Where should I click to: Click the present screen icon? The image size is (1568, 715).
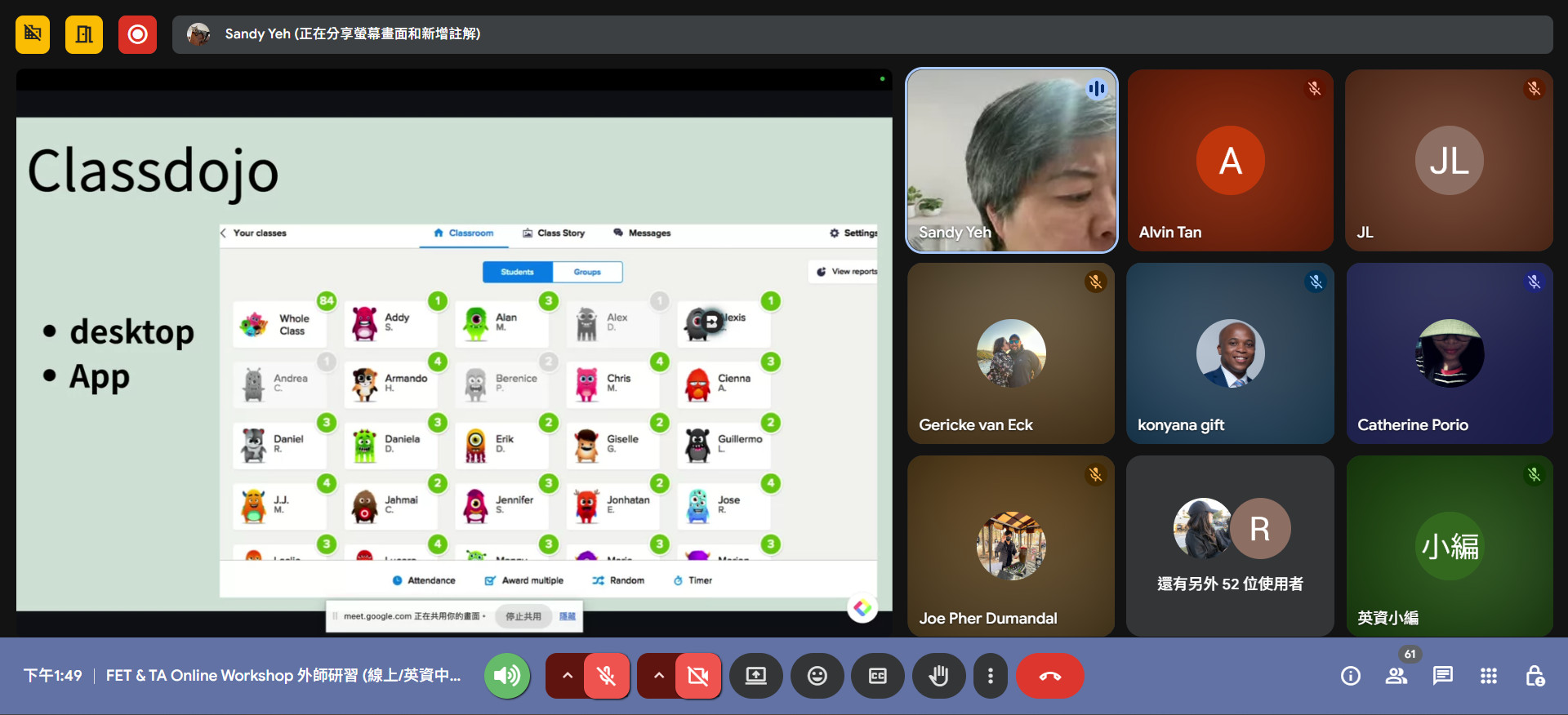(755, 676)
